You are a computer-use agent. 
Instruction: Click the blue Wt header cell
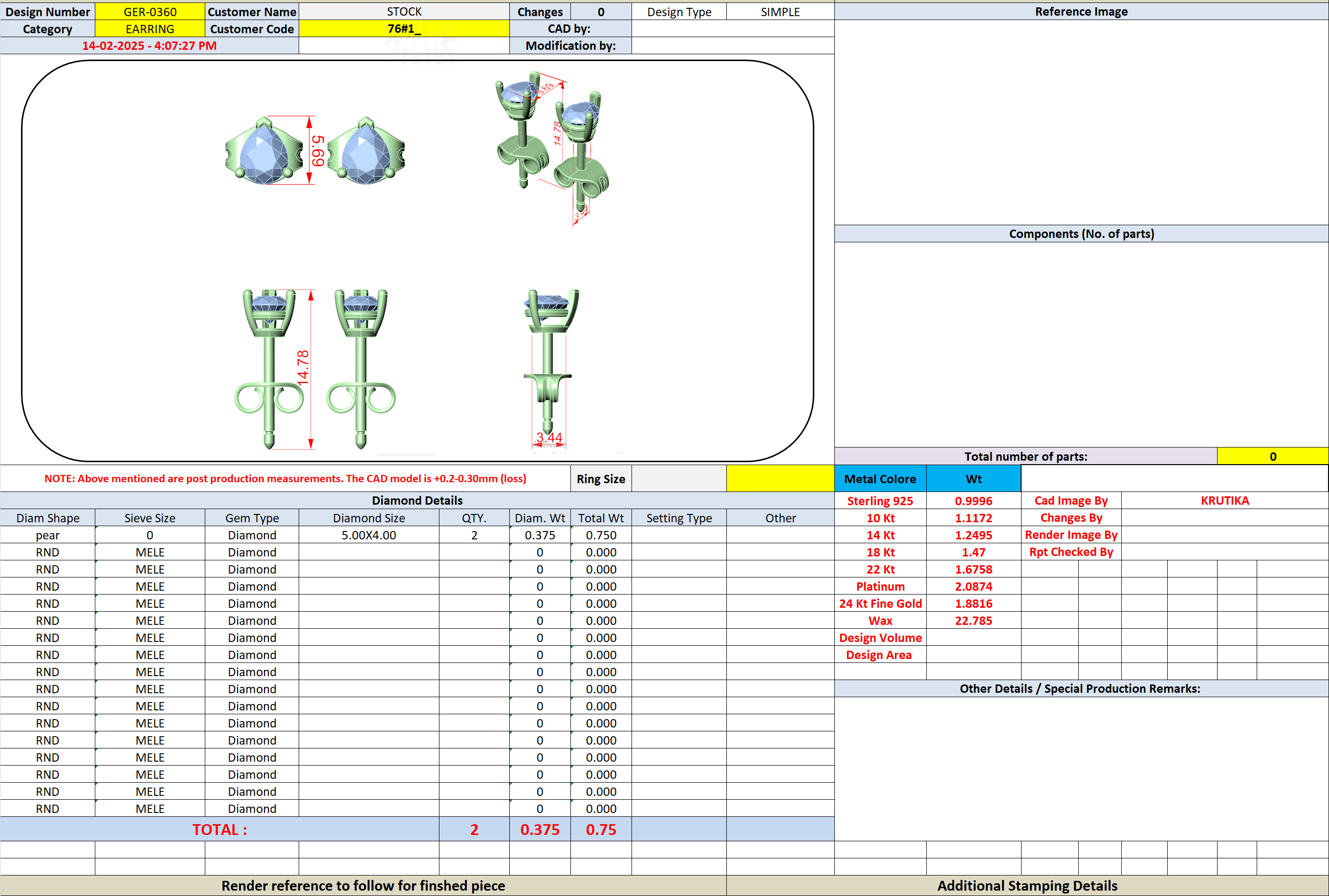coord(974,479)
